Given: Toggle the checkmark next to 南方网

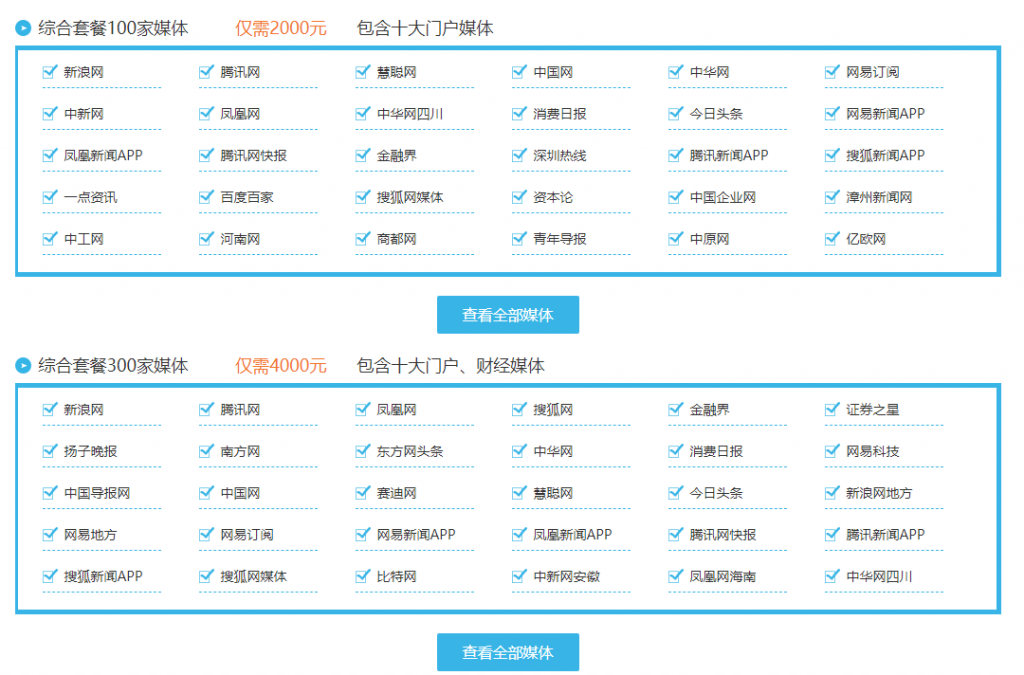Looking at the screenshot, I should point(206,451).
